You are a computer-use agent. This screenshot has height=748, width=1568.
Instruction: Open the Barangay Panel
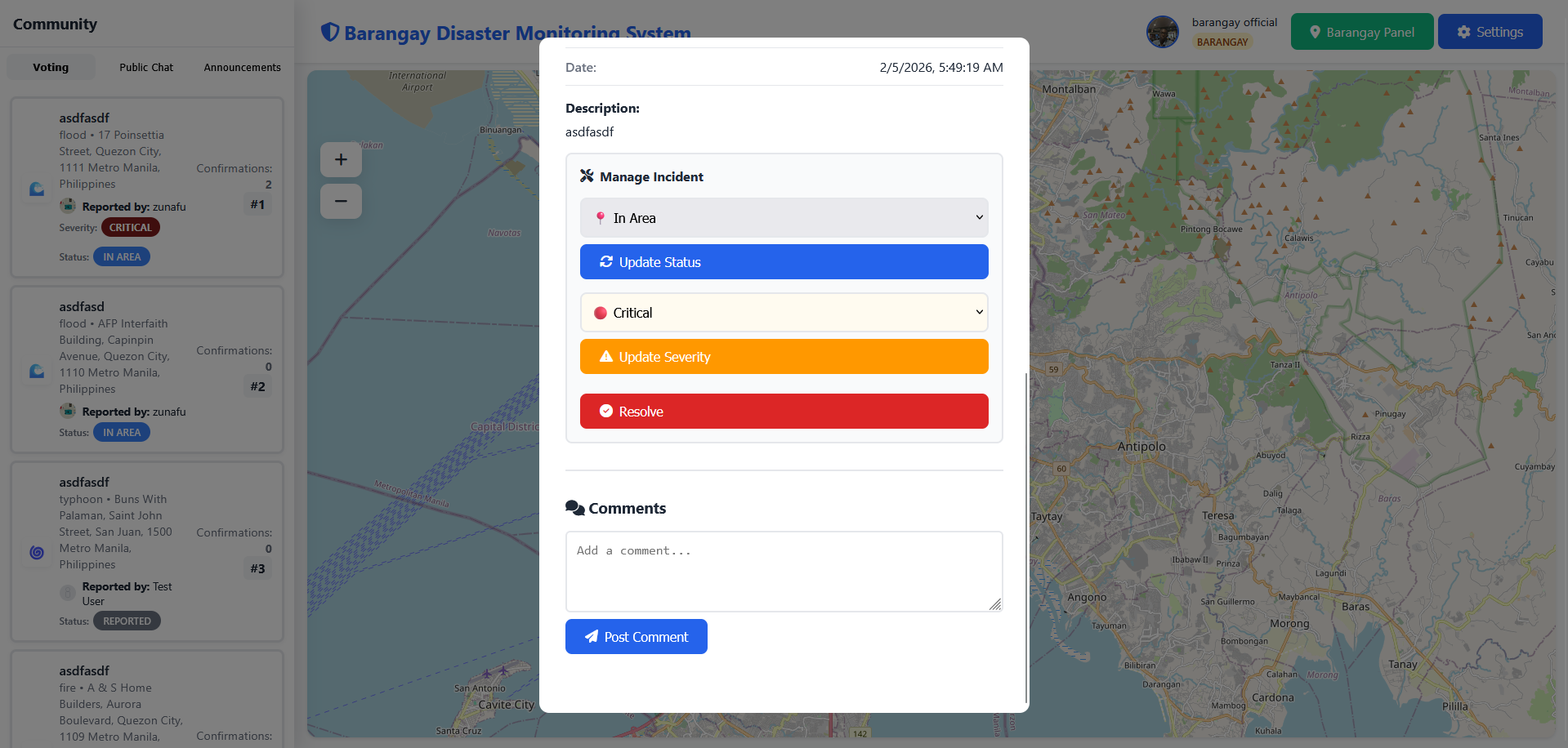tap(1362, 32)
